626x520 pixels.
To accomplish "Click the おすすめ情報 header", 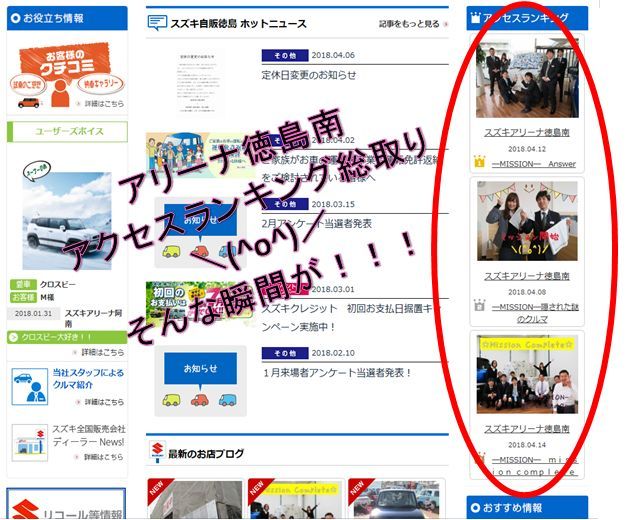I will pyautogui.click(x=527, y=507).
